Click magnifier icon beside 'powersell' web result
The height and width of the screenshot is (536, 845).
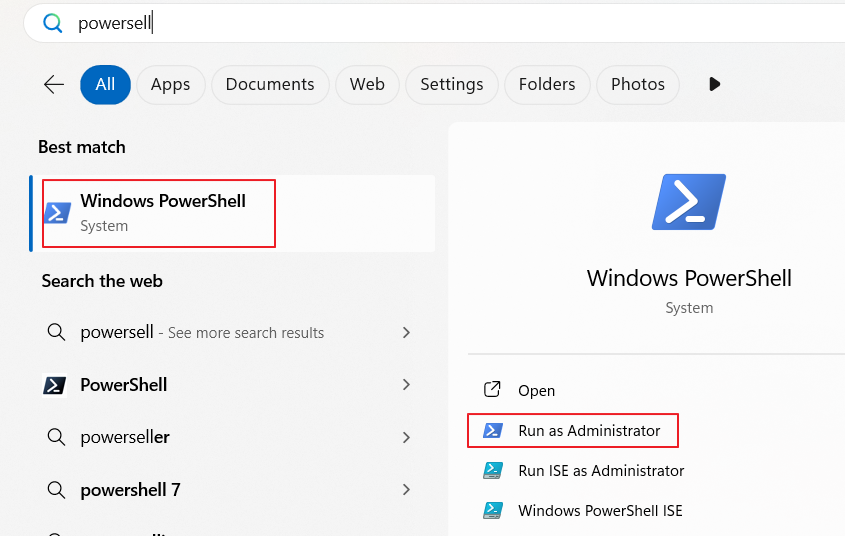[x=56, y=332]
